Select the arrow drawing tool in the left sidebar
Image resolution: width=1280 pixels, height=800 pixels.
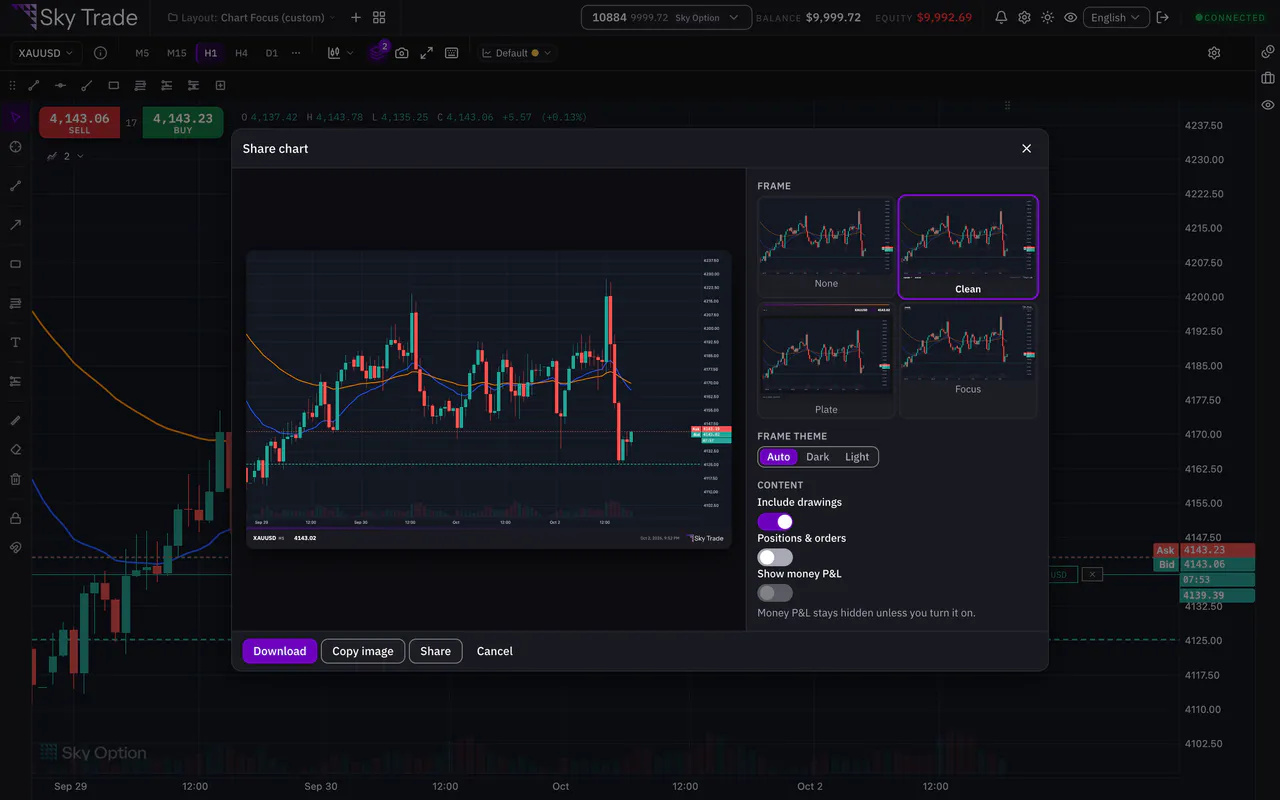click(16, 225)
